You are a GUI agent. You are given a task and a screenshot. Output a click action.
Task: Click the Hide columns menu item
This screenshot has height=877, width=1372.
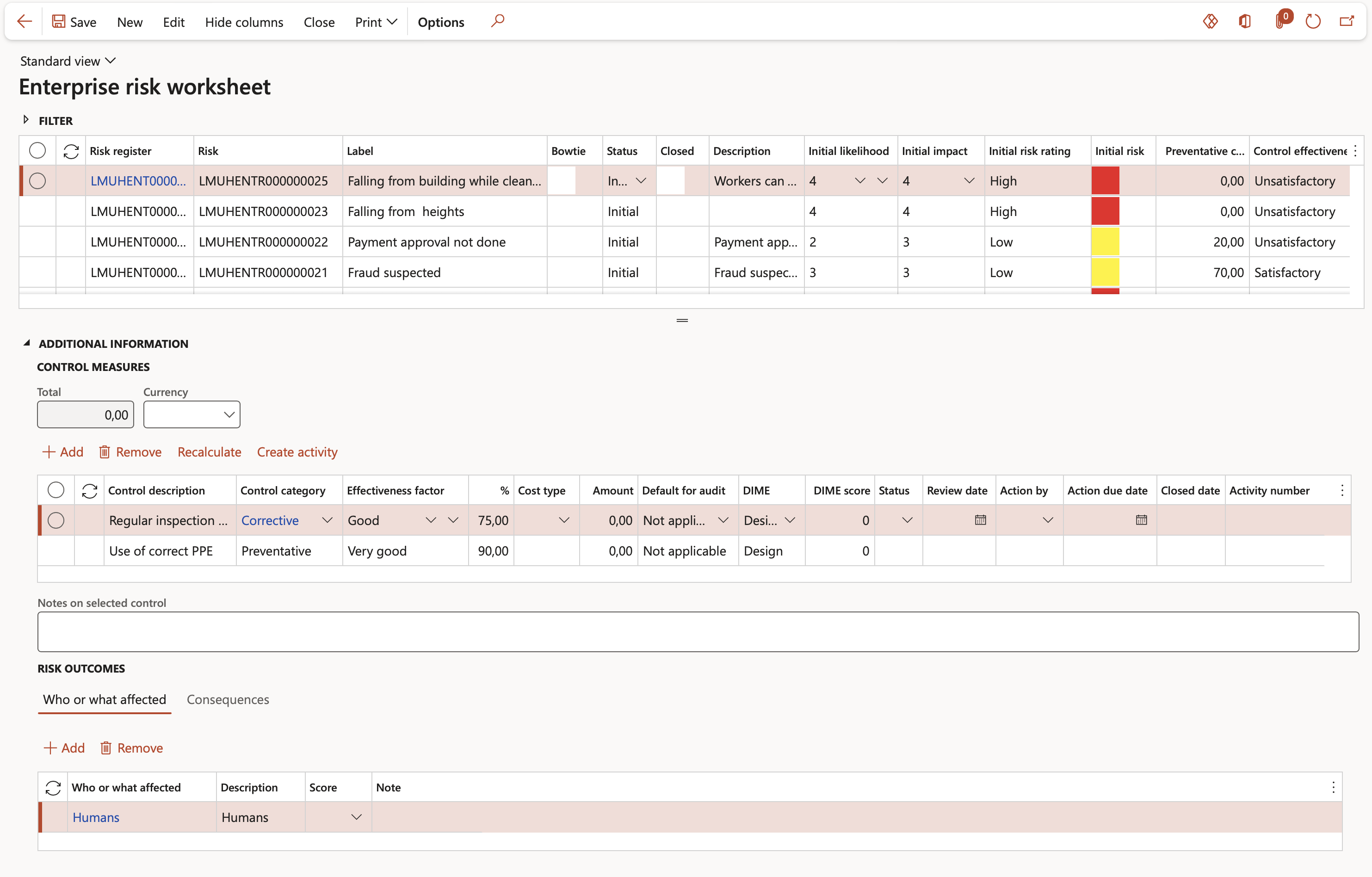(243, 20)
